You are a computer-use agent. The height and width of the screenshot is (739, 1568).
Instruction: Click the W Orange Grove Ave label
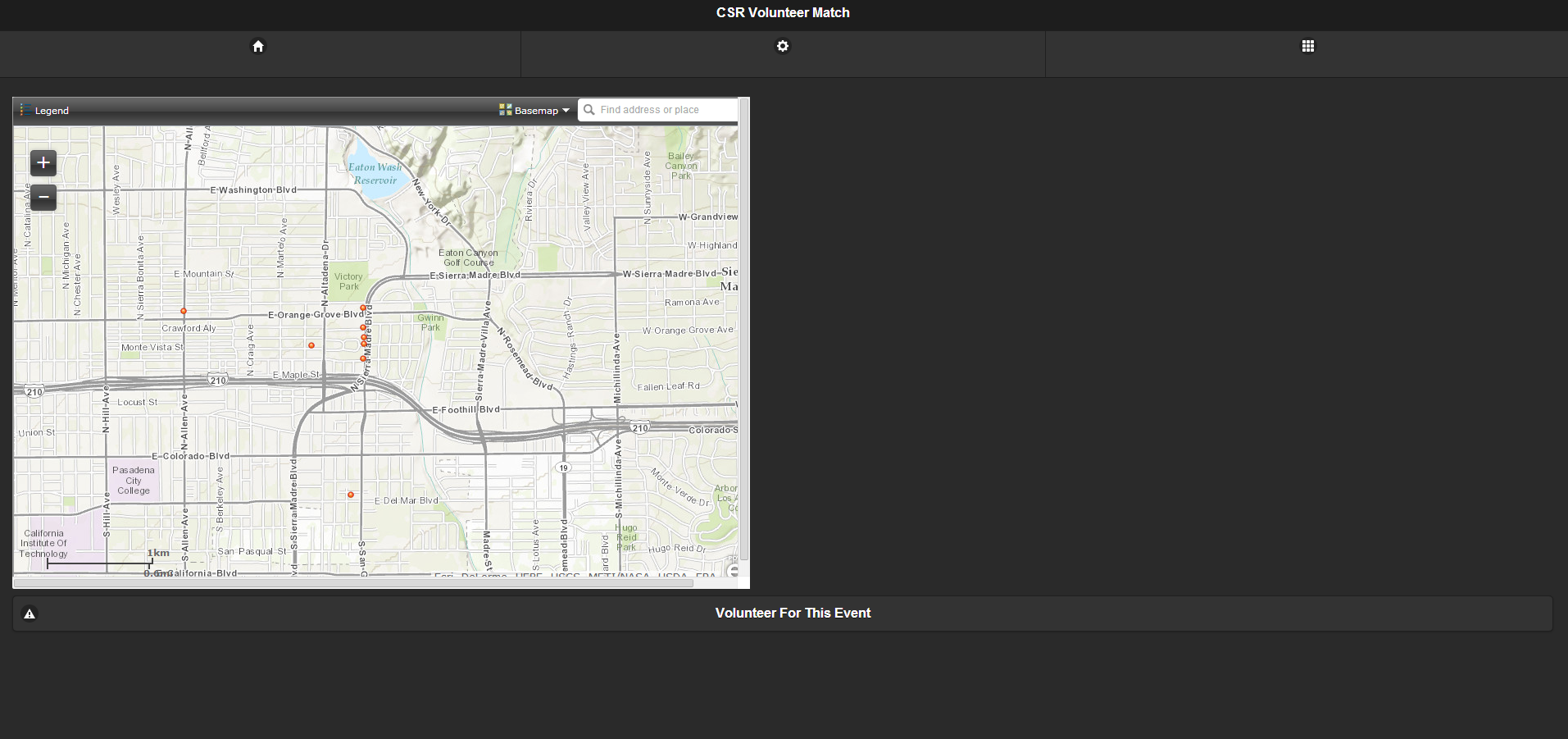[688, 331]
